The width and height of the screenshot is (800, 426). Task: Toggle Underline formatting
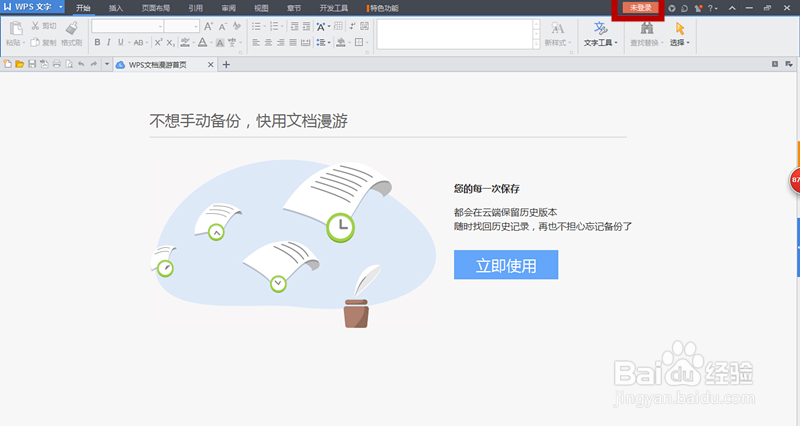click(x=120, y=42)
